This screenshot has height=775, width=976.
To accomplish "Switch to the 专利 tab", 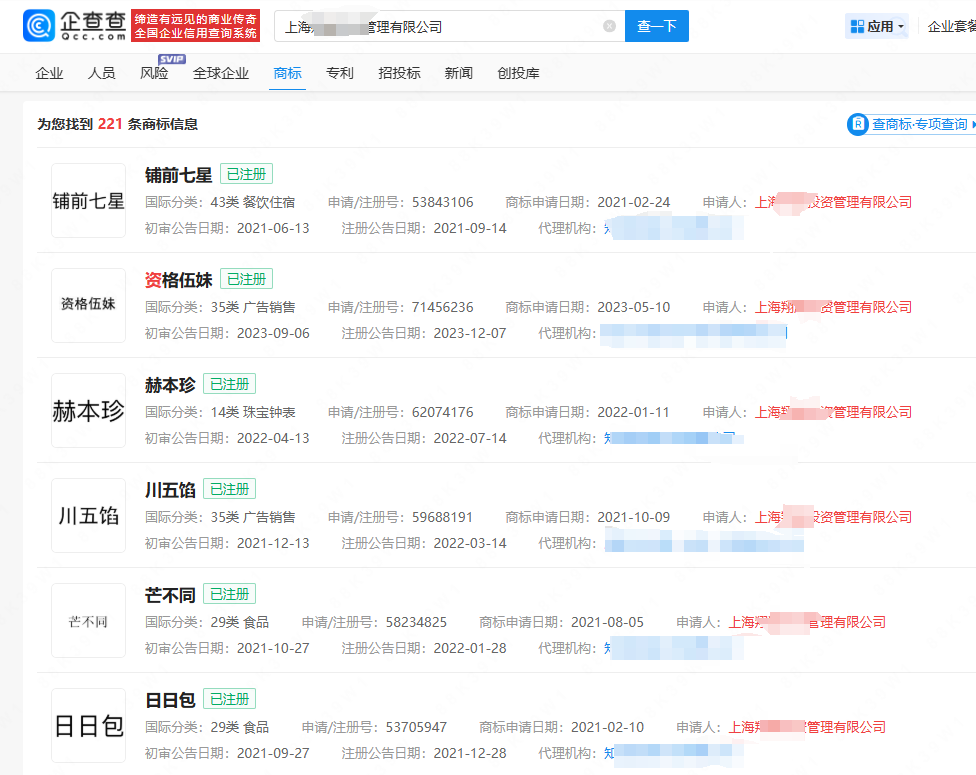I will [340, 73].
